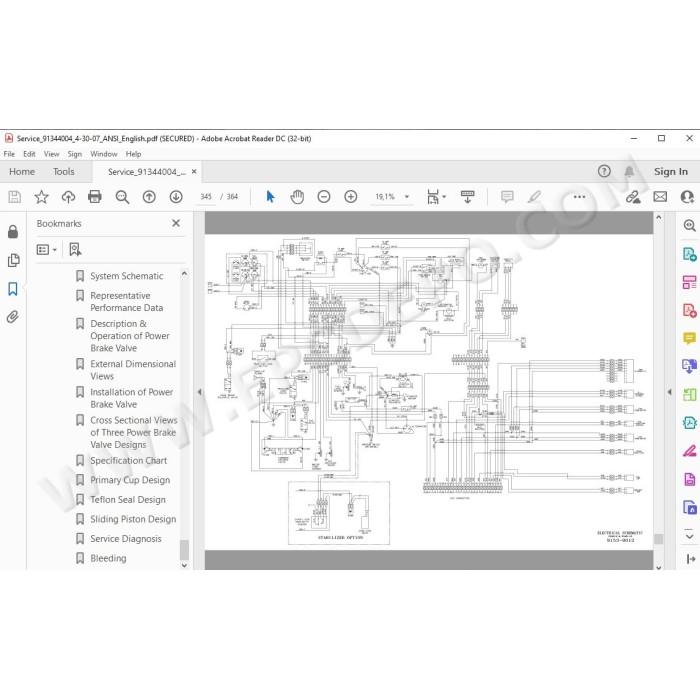Go to the previous page
This screenshot has width=700, height=700.
[149, 197]
